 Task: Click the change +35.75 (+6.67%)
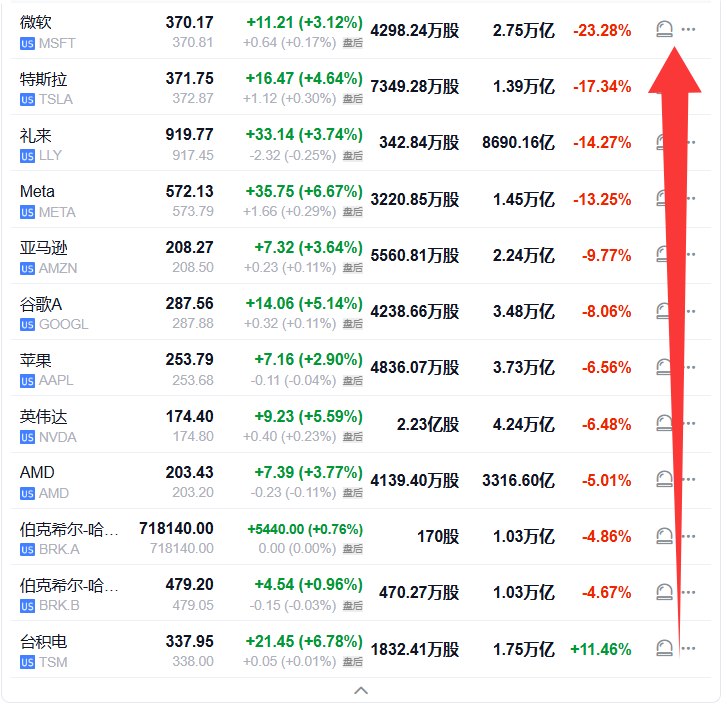(304, 191)
